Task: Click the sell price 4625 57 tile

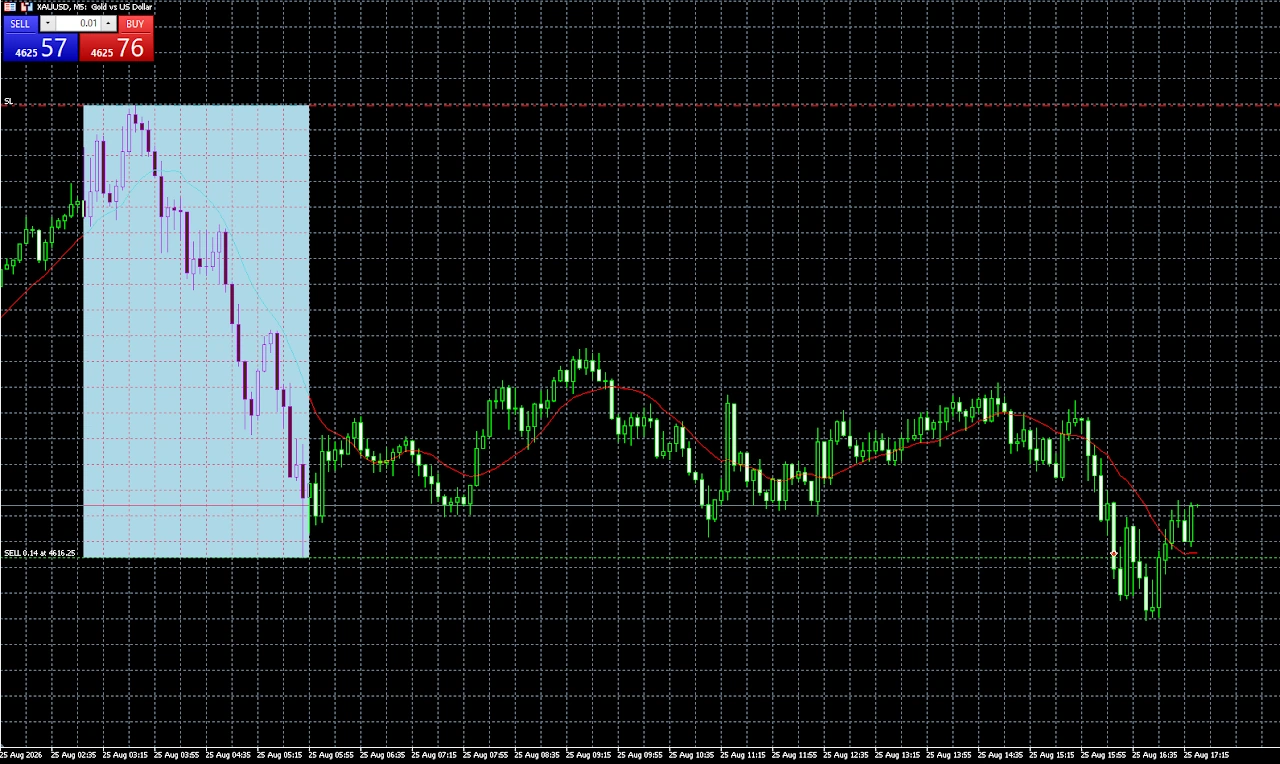Action: [40, 47]
